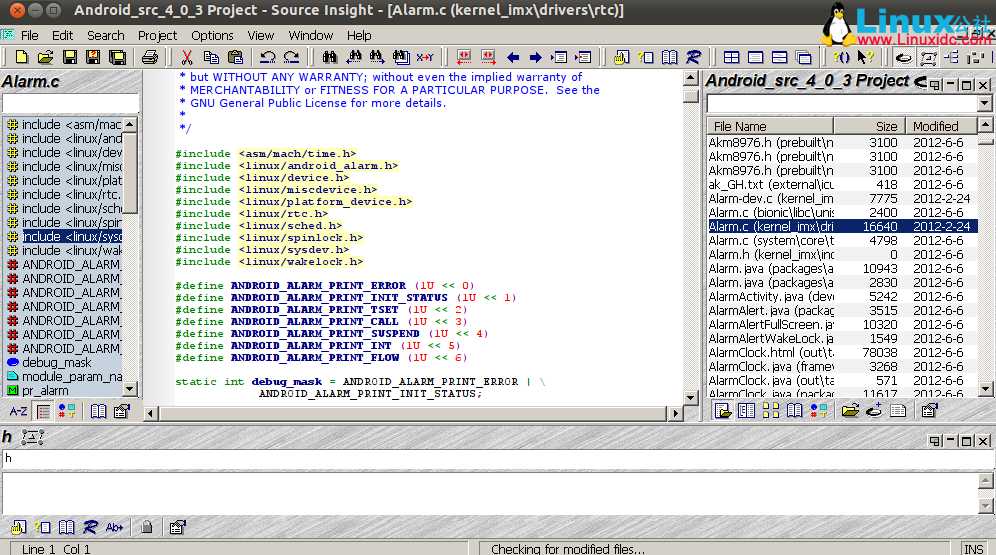
Task: Open the Edit menu
Action: point(62,36)
